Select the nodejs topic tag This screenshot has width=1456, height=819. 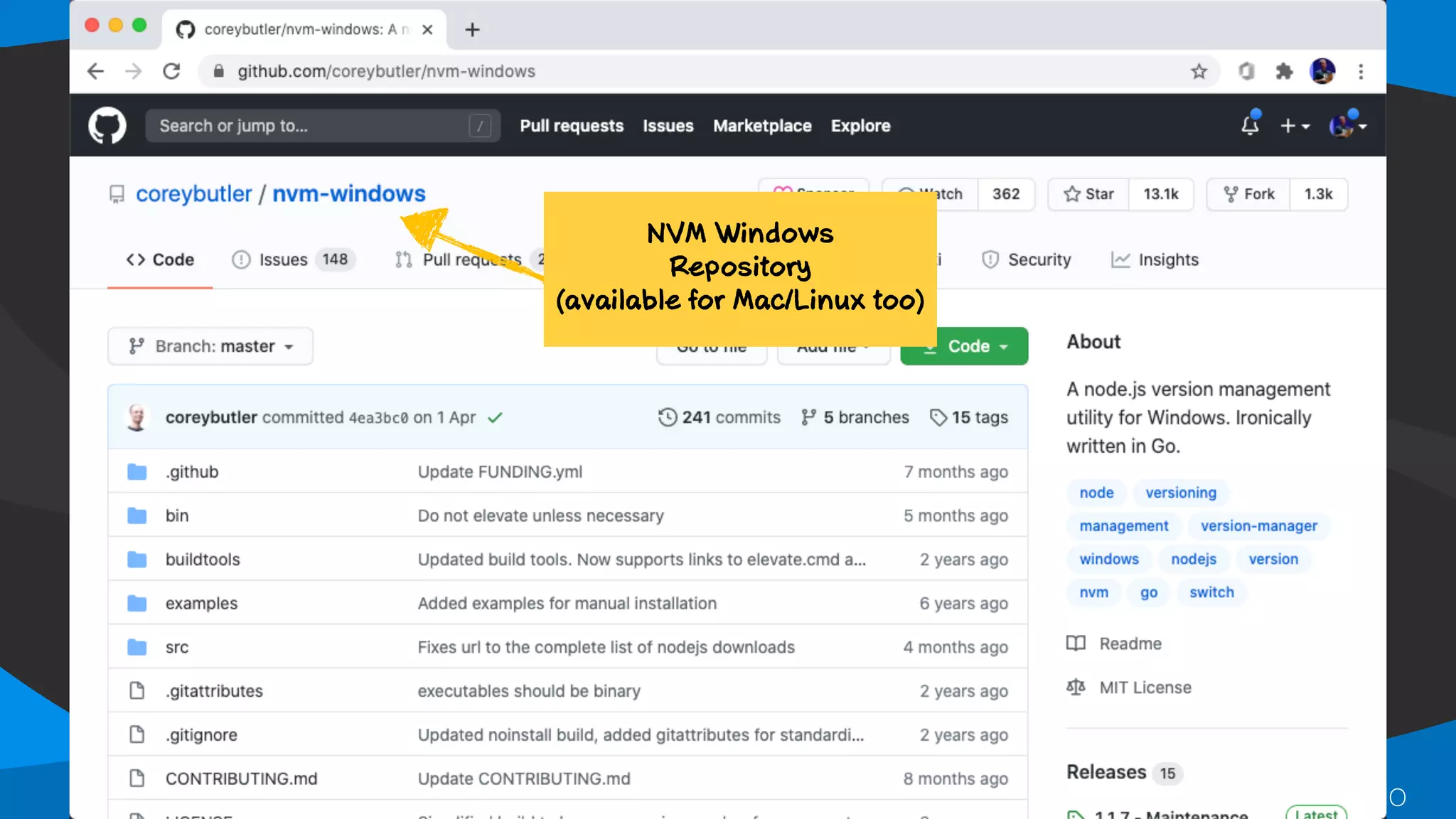coord(1193,559)
